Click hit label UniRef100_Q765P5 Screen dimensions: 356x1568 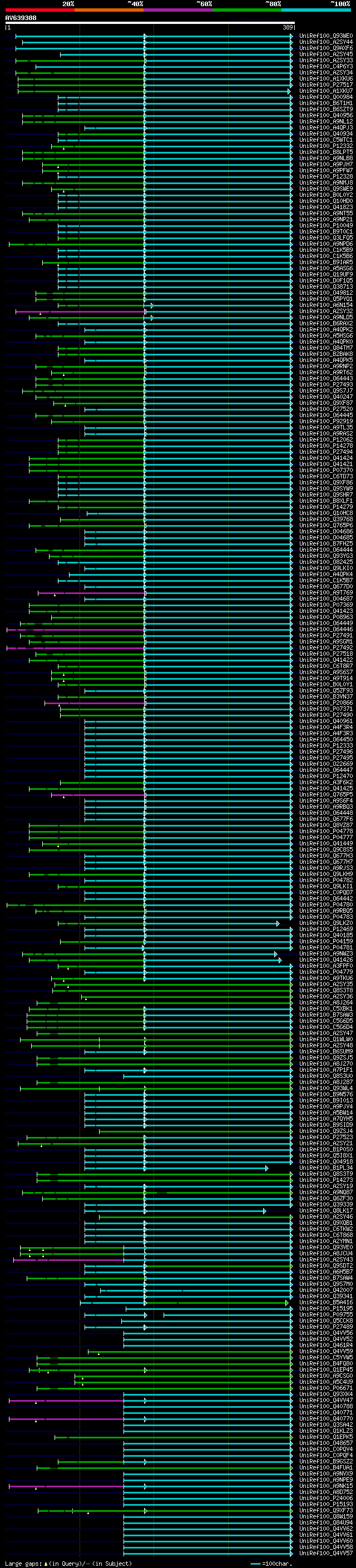[326, 794]
